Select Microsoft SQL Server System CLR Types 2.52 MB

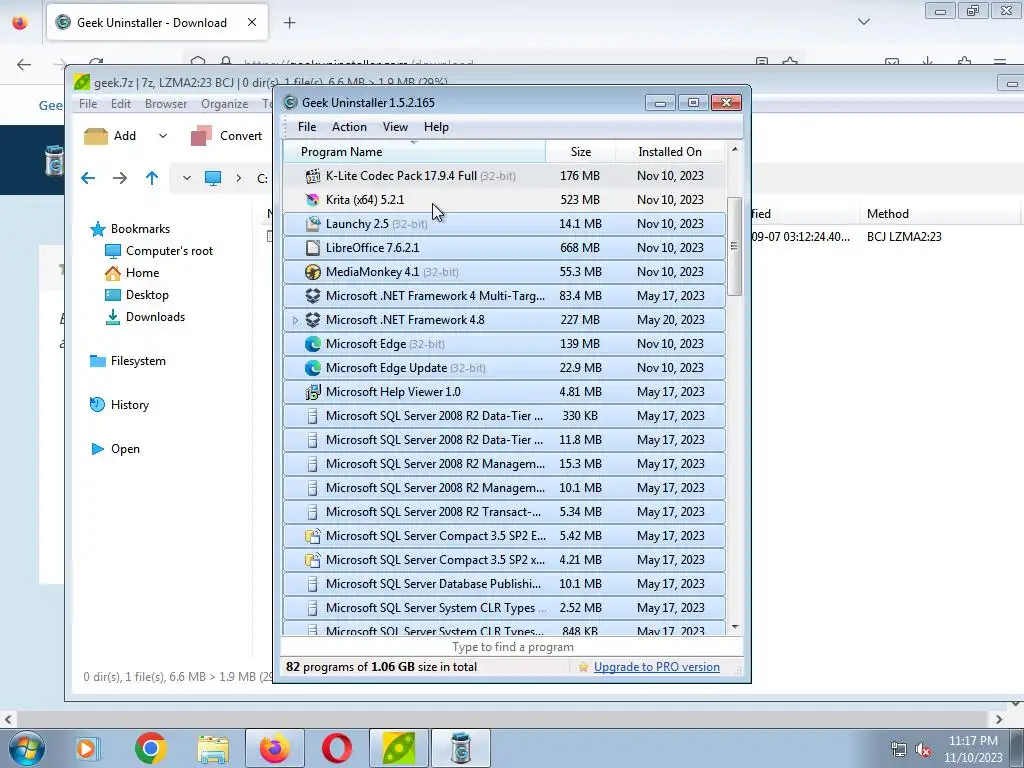[x=504, y=608]
